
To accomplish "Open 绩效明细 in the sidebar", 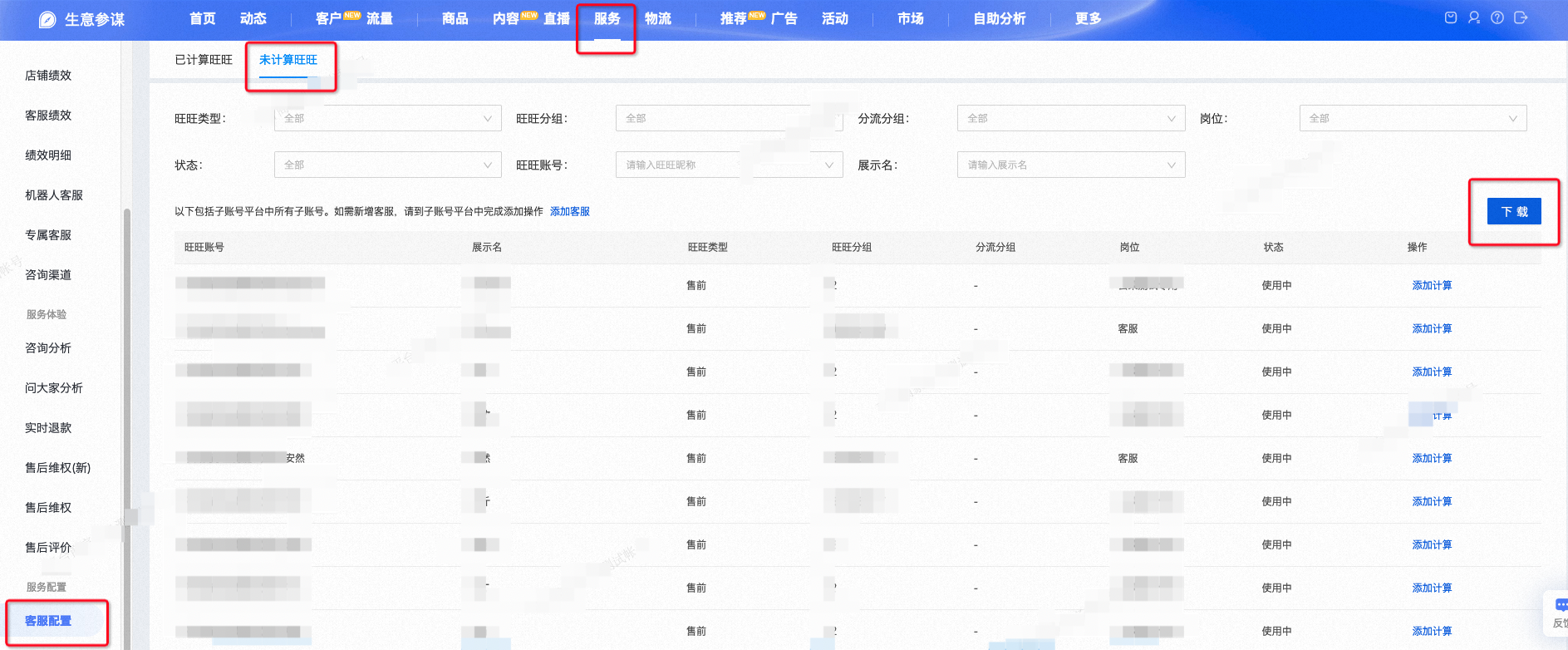I will click(x=48, y=155).
